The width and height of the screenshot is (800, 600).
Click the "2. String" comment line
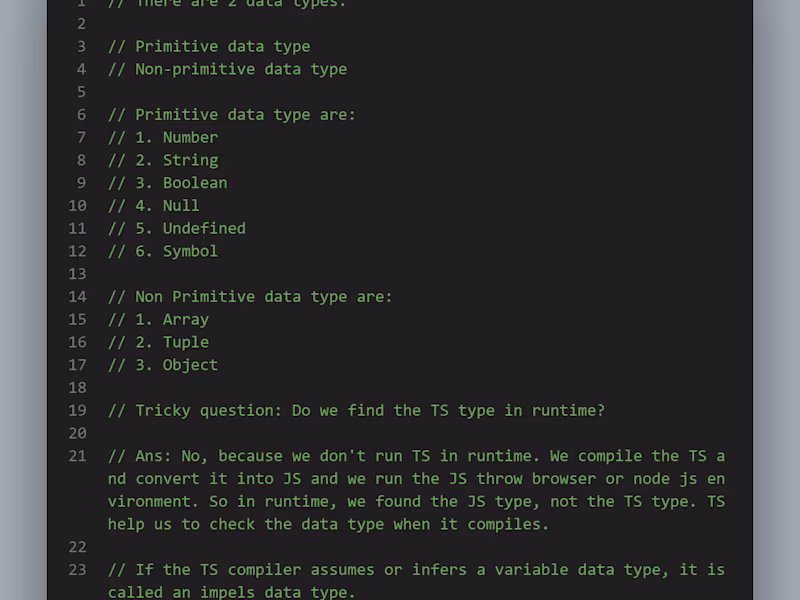[x=163, y=160]
